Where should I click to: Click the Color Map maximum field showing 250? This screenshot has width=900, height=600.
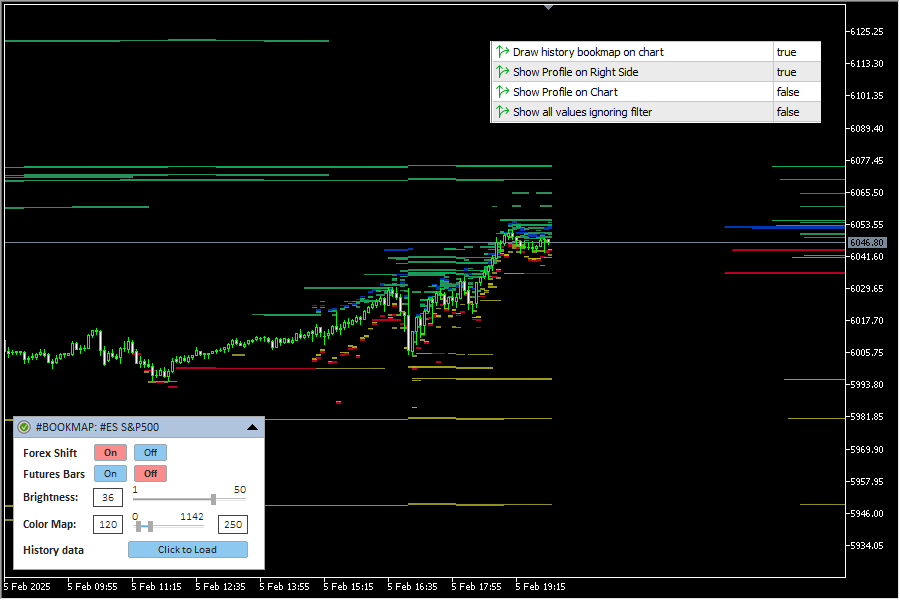click(232, 525)
